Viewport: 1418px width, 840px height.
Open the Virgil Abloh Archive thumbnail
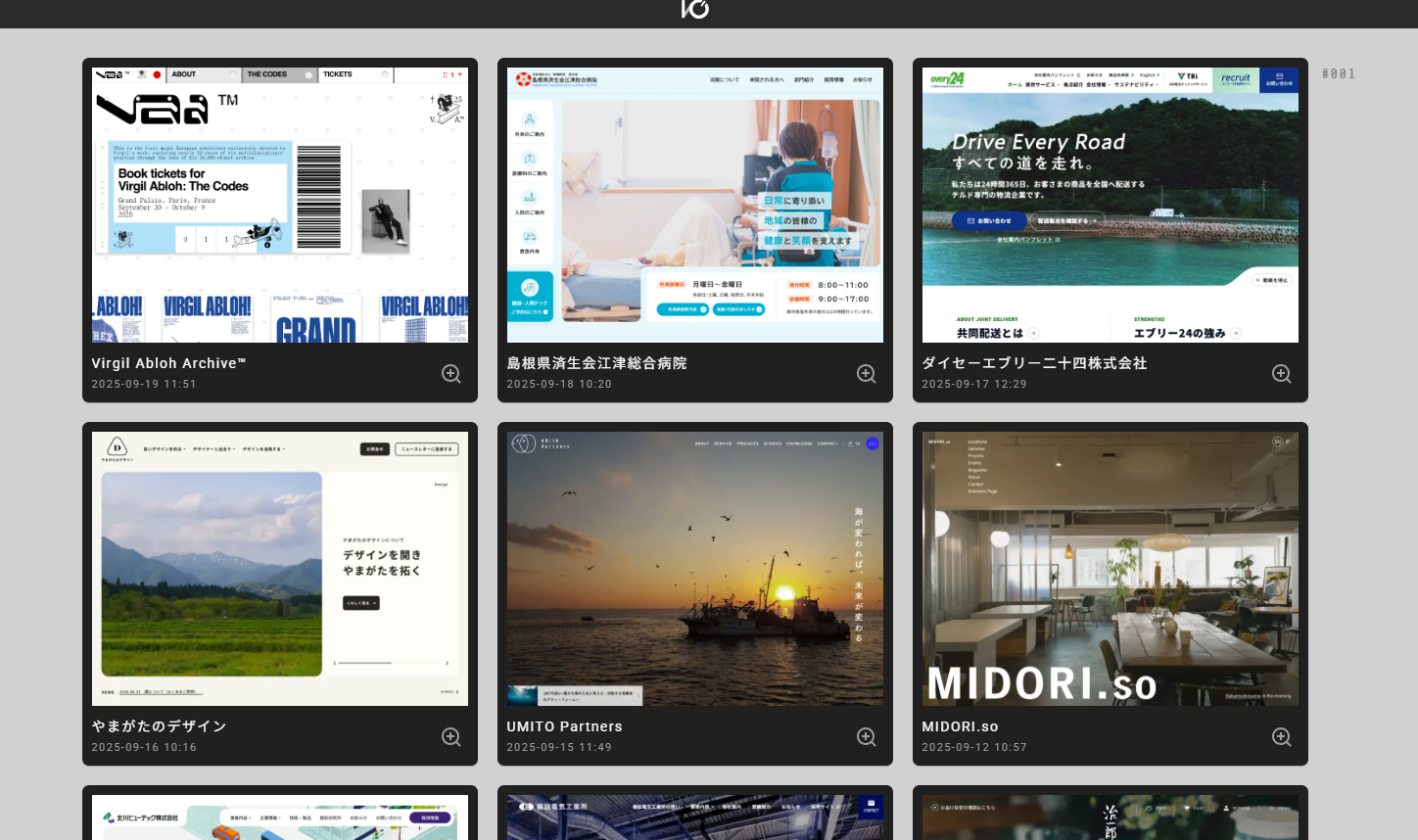click(280, 205)
